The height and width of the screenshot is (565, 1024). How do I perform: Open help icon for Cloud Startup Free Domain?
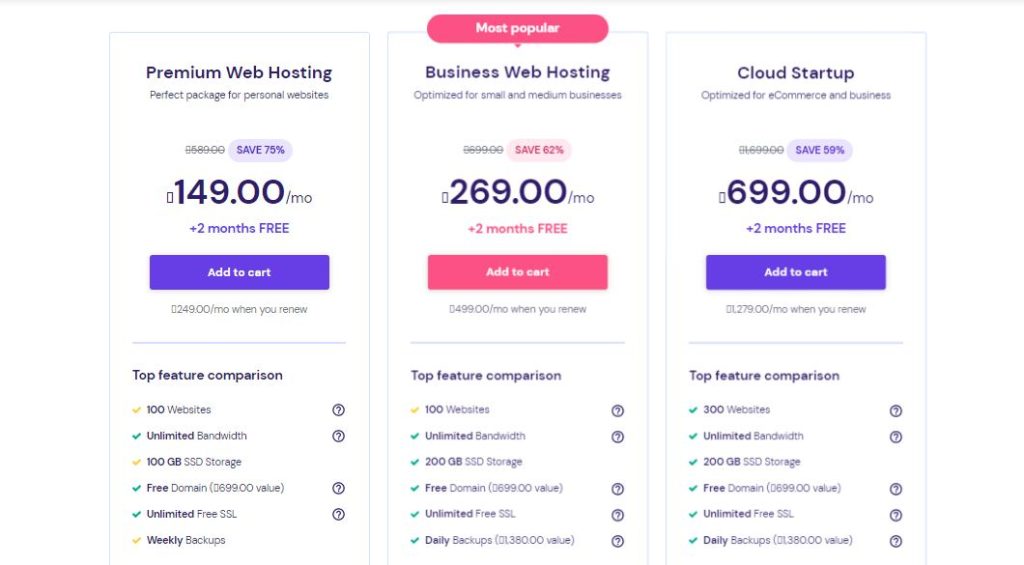tap(896, 489)
